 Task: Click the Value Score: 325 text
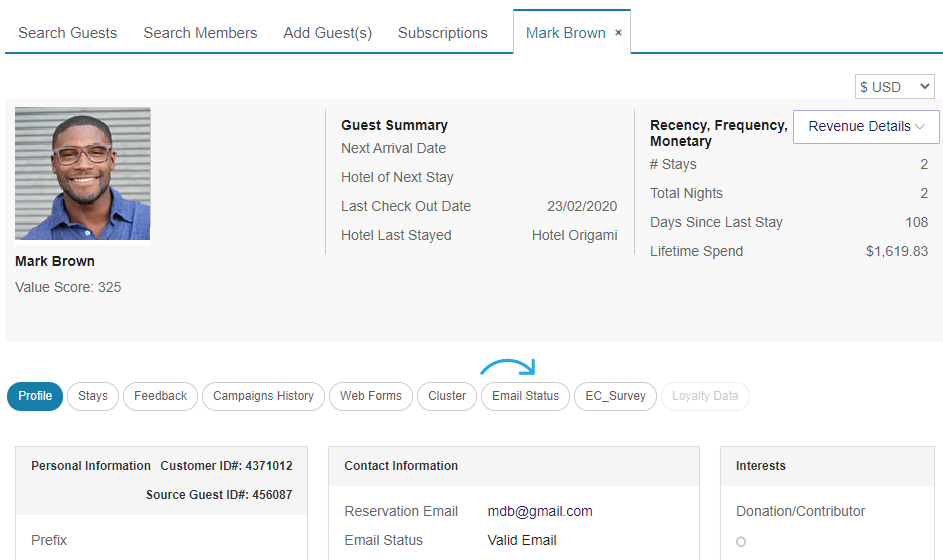(68, 288)
